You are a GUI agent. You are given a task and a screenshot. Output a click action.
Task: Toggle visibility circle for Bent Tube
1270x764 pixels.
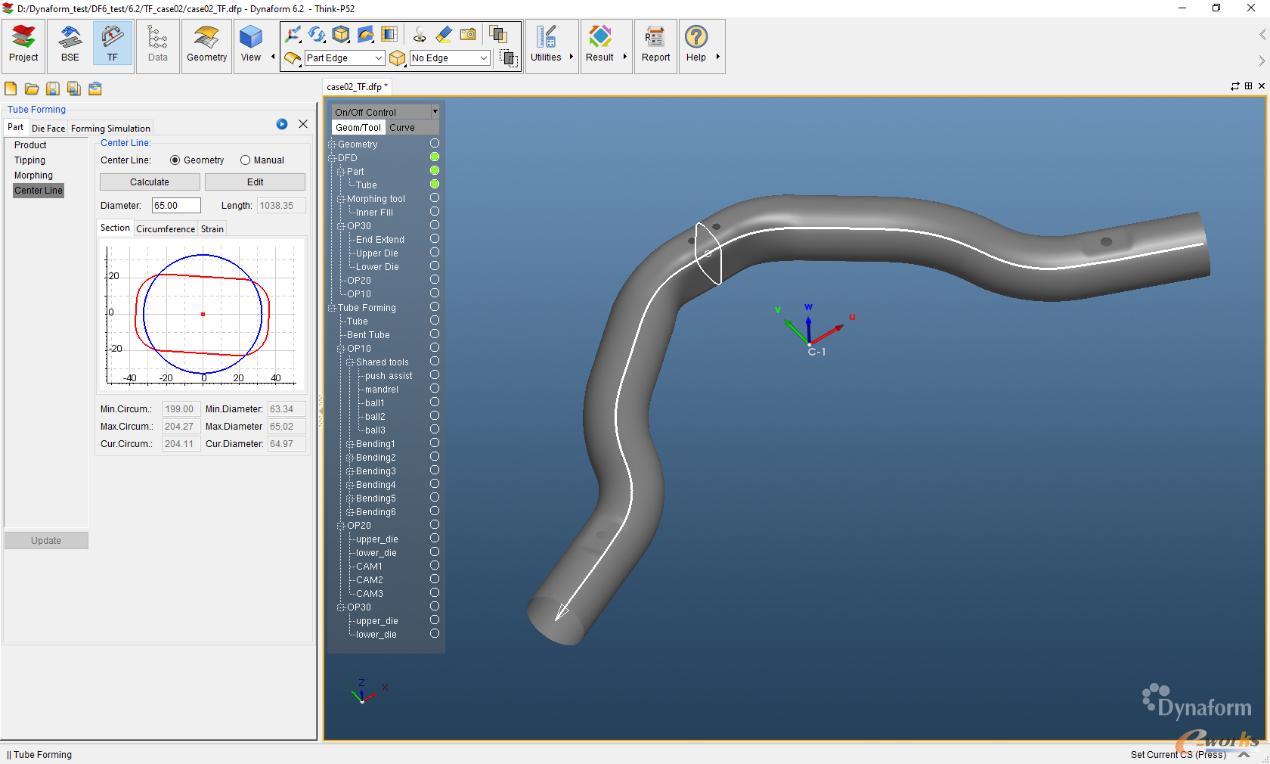coord(434,334)
